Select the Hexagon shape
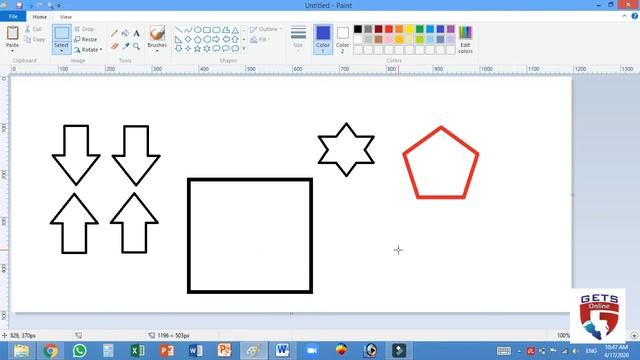Screen dimensions: 640x360 point(207,40)
